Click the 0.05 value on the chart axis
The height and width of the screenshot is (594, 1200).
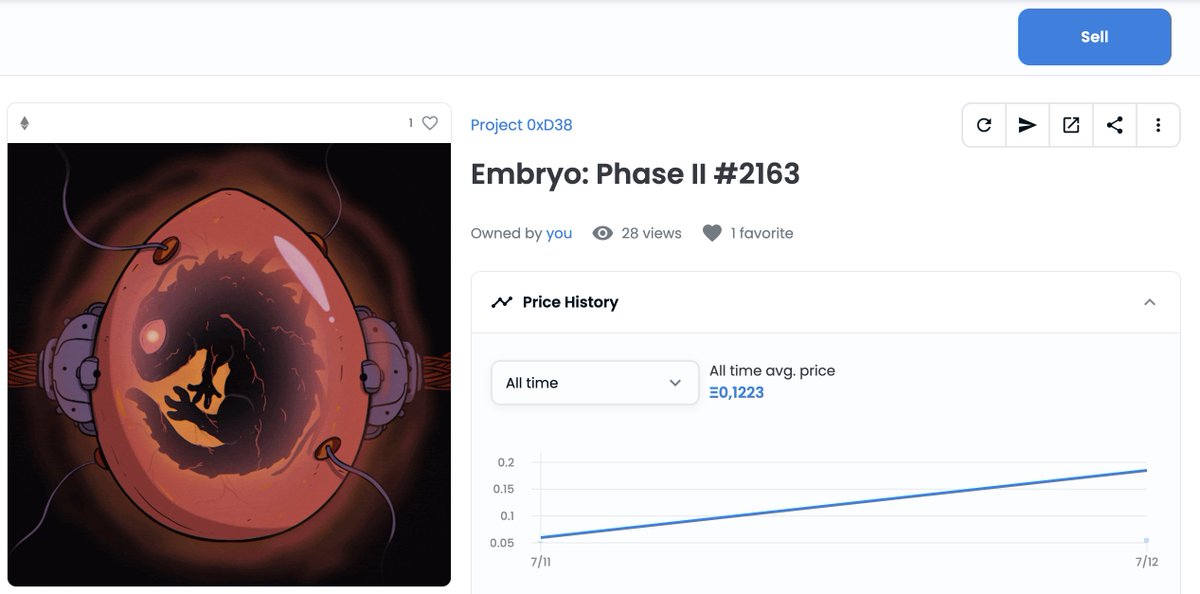pos(502,543)
